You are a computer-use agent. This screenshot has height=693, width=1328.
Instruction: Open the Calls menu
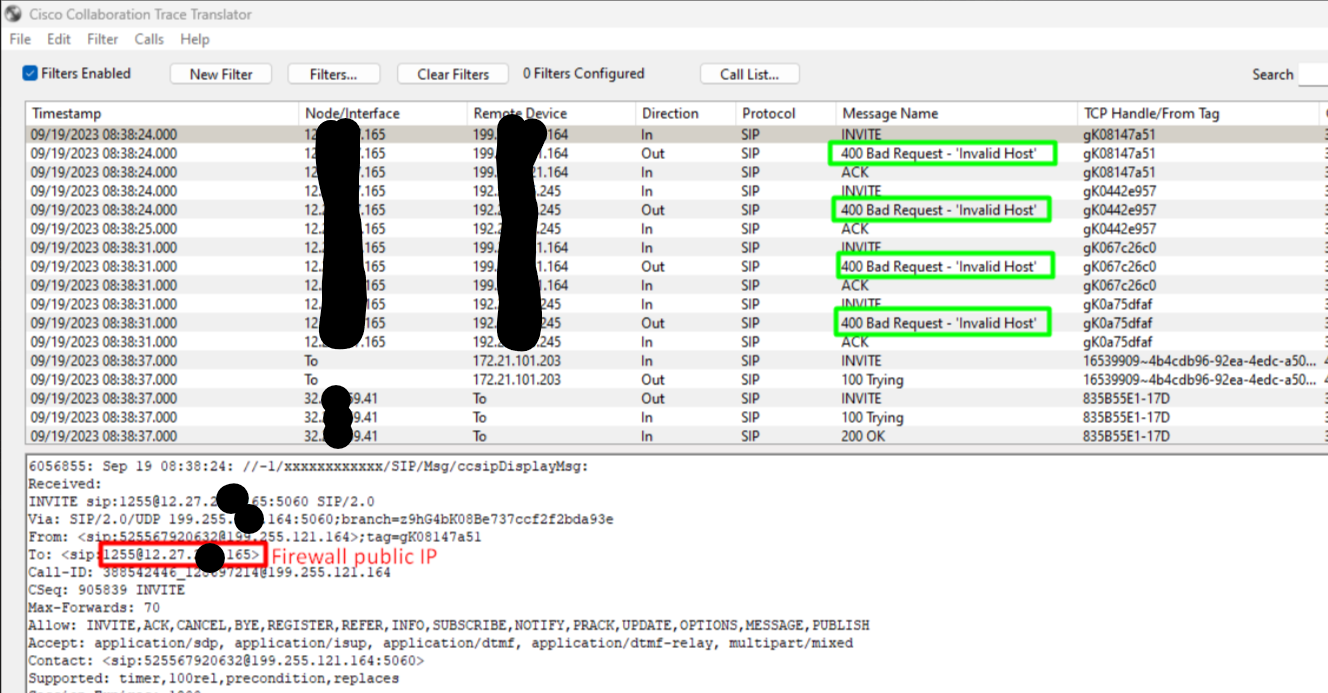[x=149, y=39]
